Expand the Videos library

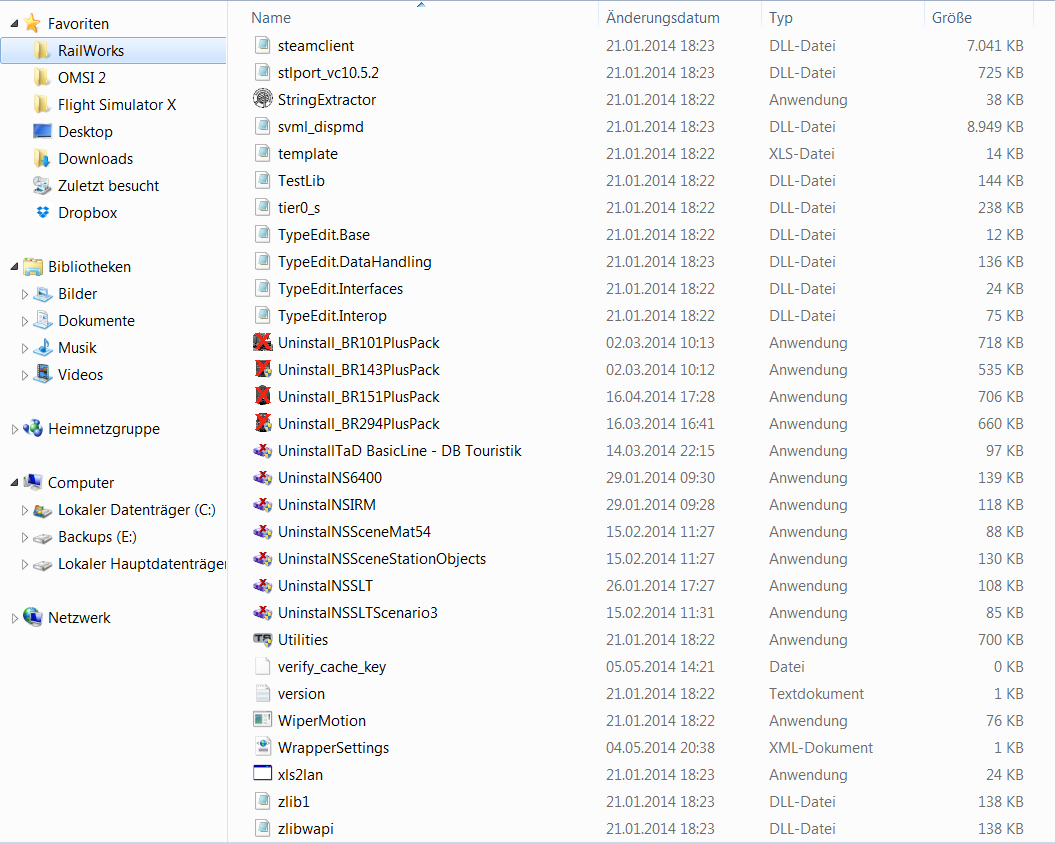pos(25,375)
